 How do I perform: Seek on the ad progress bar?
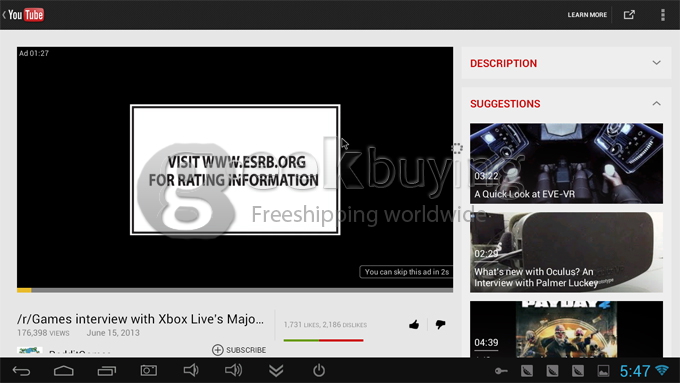point(235,290)
